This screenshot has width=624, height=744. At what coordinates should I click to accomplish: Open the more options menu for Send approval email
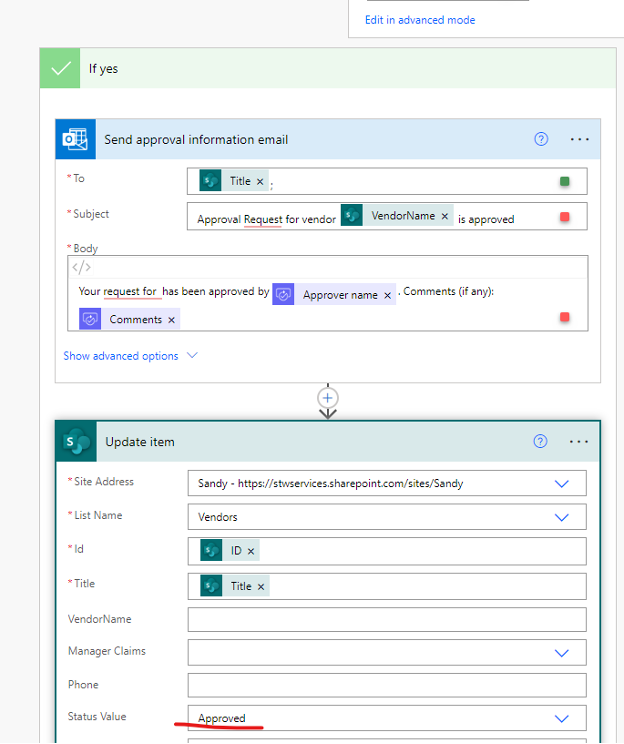(579, 140)
